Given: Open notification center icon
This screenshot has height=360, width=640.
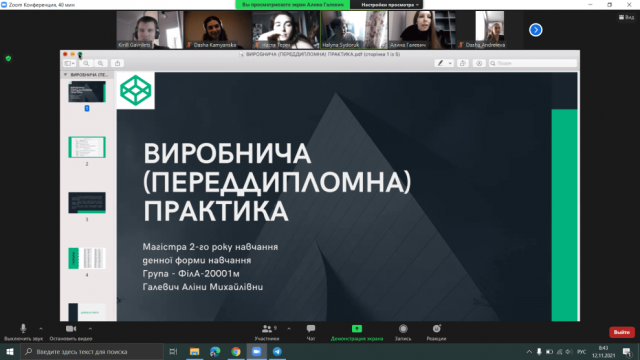Looking at the screenshot, I should [x=627, y=351].
